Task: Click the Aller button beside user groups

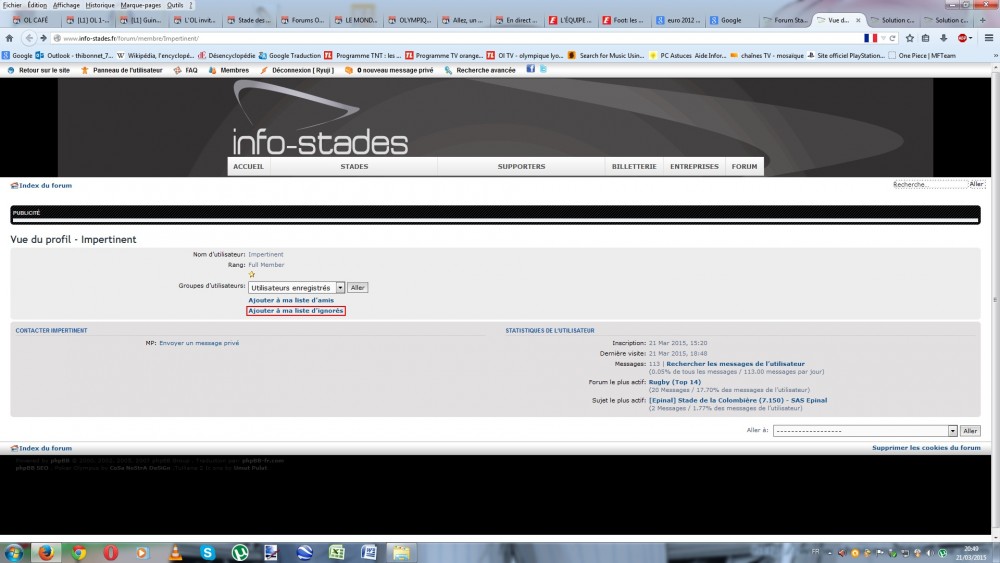Action: [357, 288]
